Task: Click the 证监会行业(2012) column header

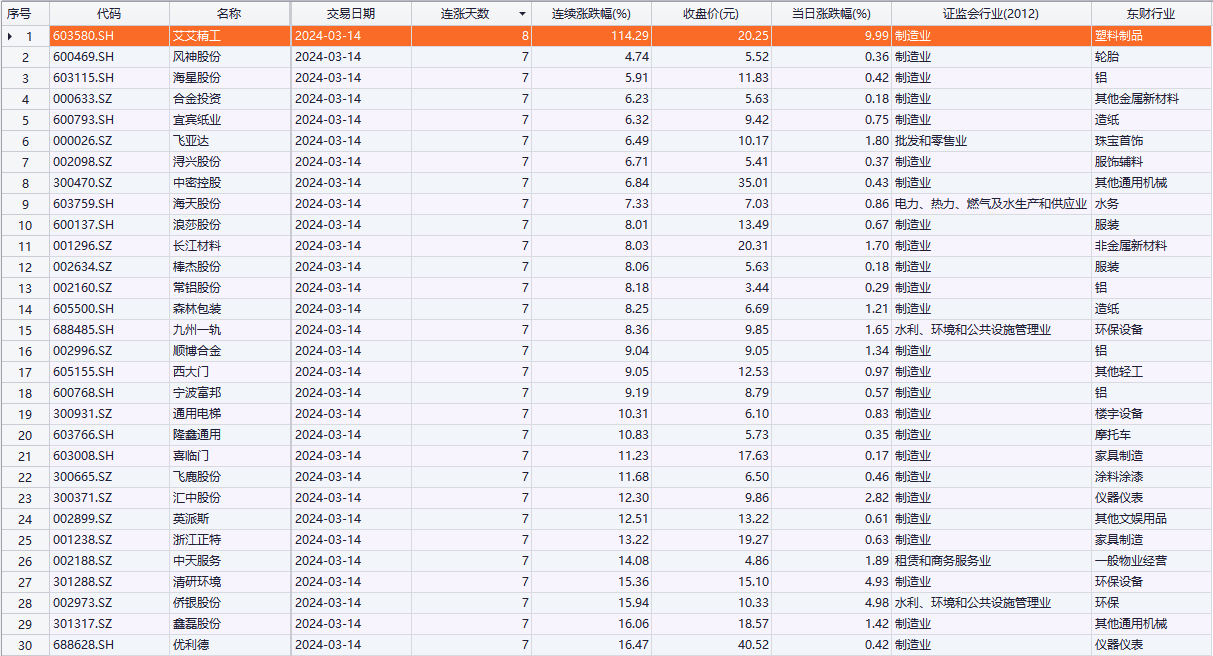Action: 990,14
